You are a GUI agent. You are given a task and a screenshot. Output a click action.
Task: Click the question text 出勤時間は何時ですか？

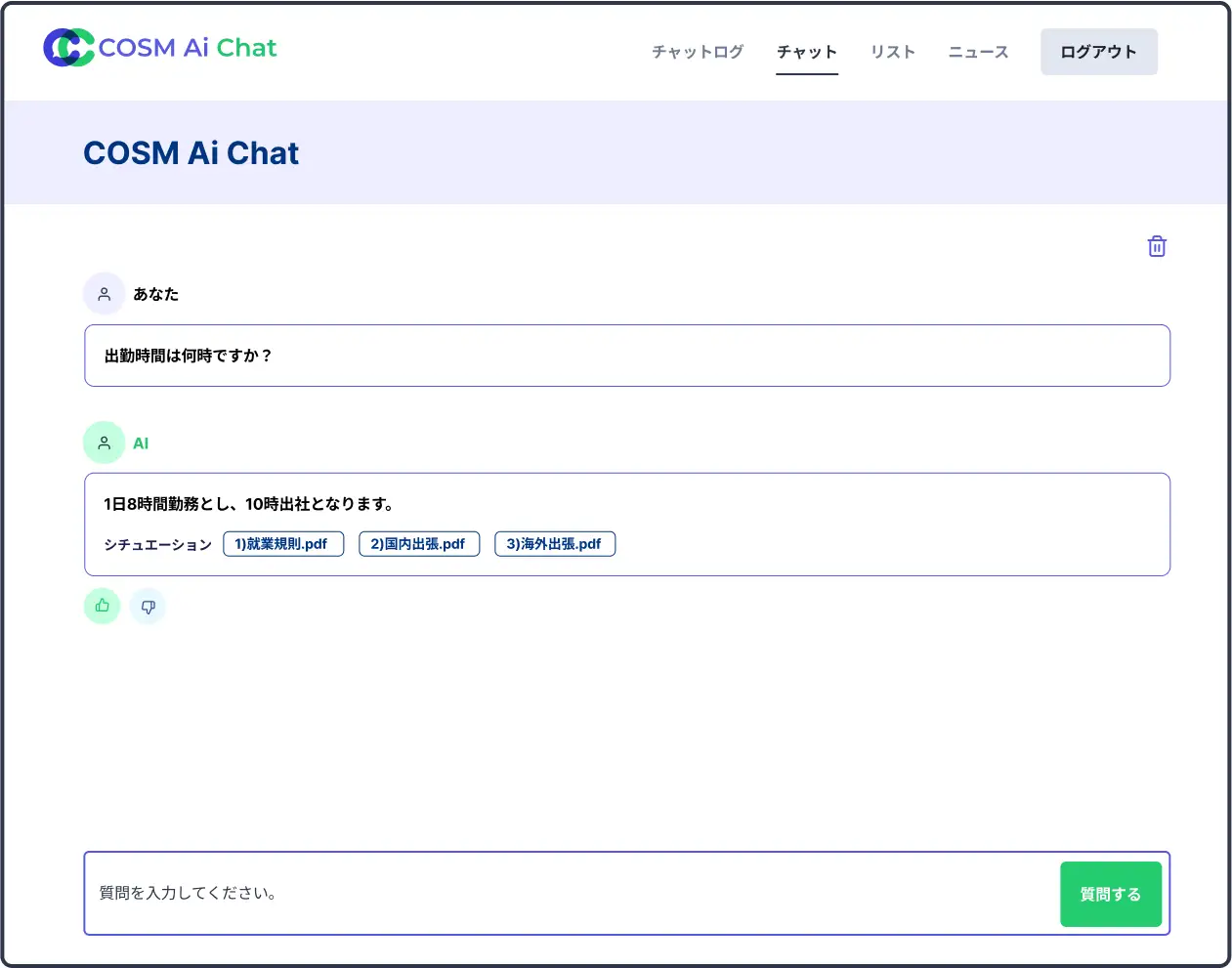tap(188, 356)
